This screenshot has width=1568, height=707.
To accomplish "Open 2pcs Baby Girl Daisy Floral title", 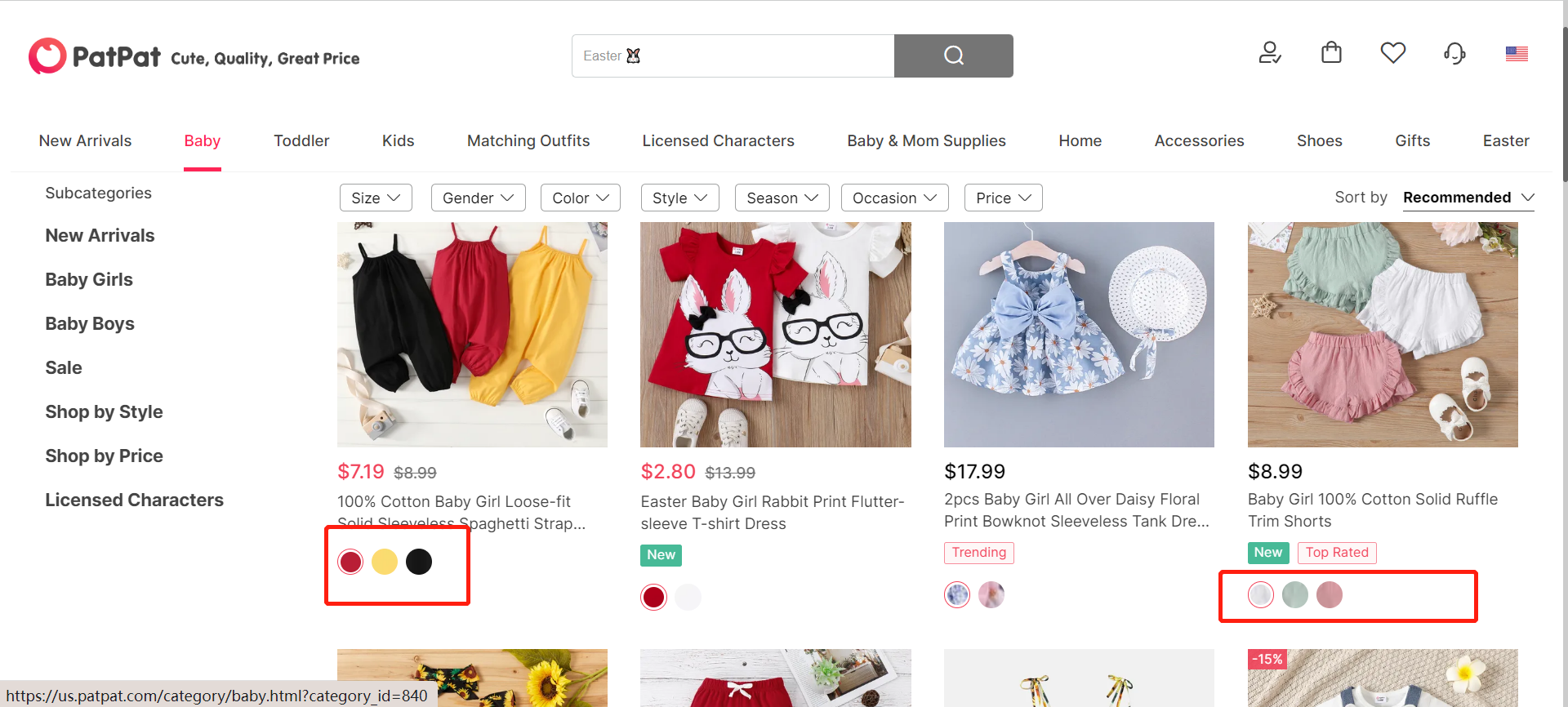I will point(1076,510).
